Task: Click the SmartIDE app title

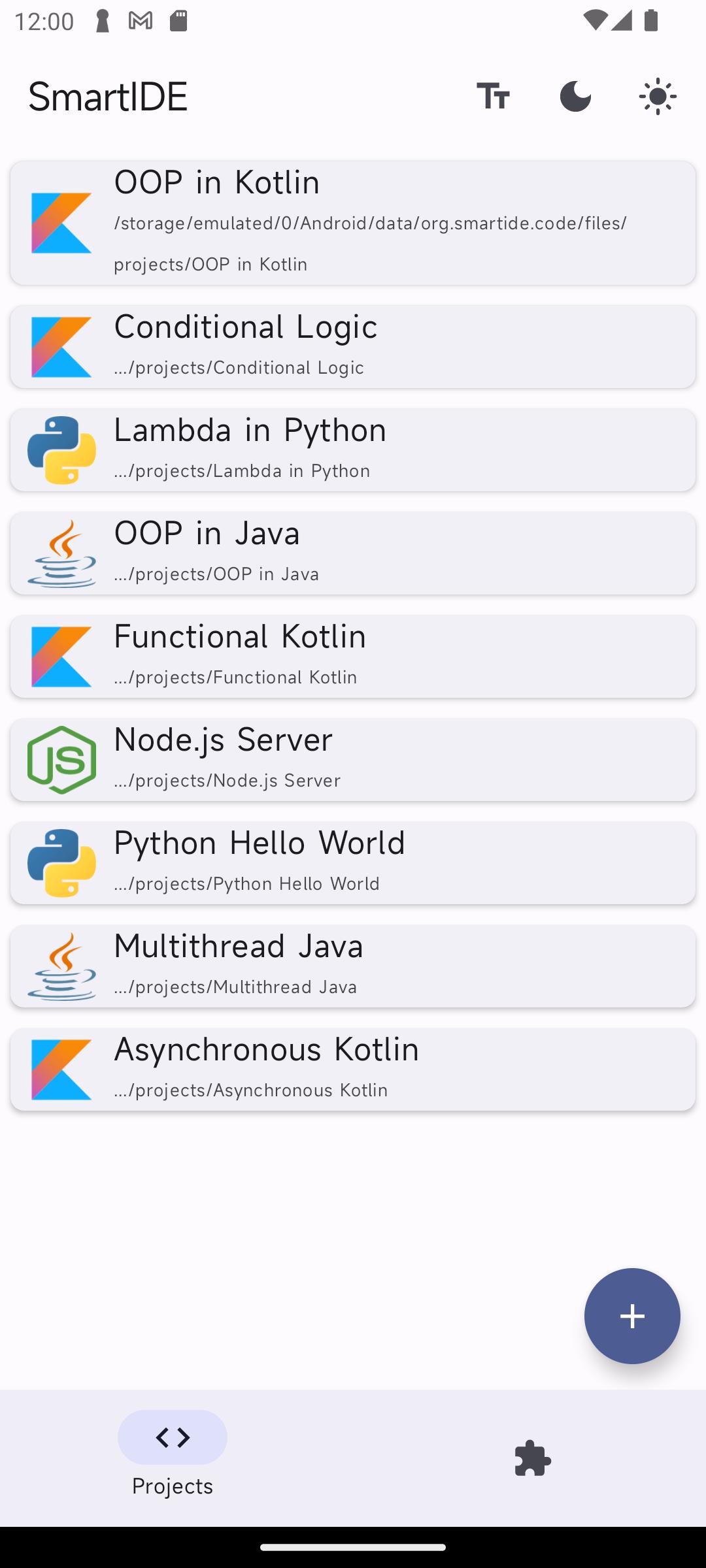Action: tap(109, 97)
